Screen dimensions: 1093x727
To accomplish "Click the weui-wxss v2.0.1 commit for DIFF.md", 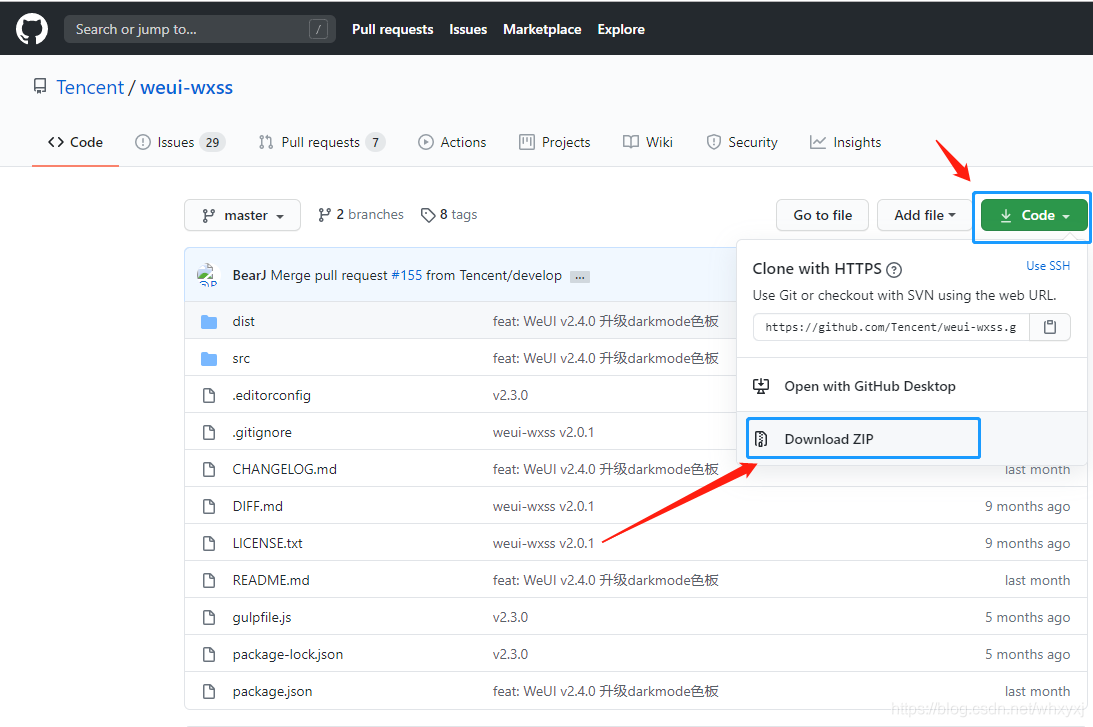I will (x=543, y=506).
